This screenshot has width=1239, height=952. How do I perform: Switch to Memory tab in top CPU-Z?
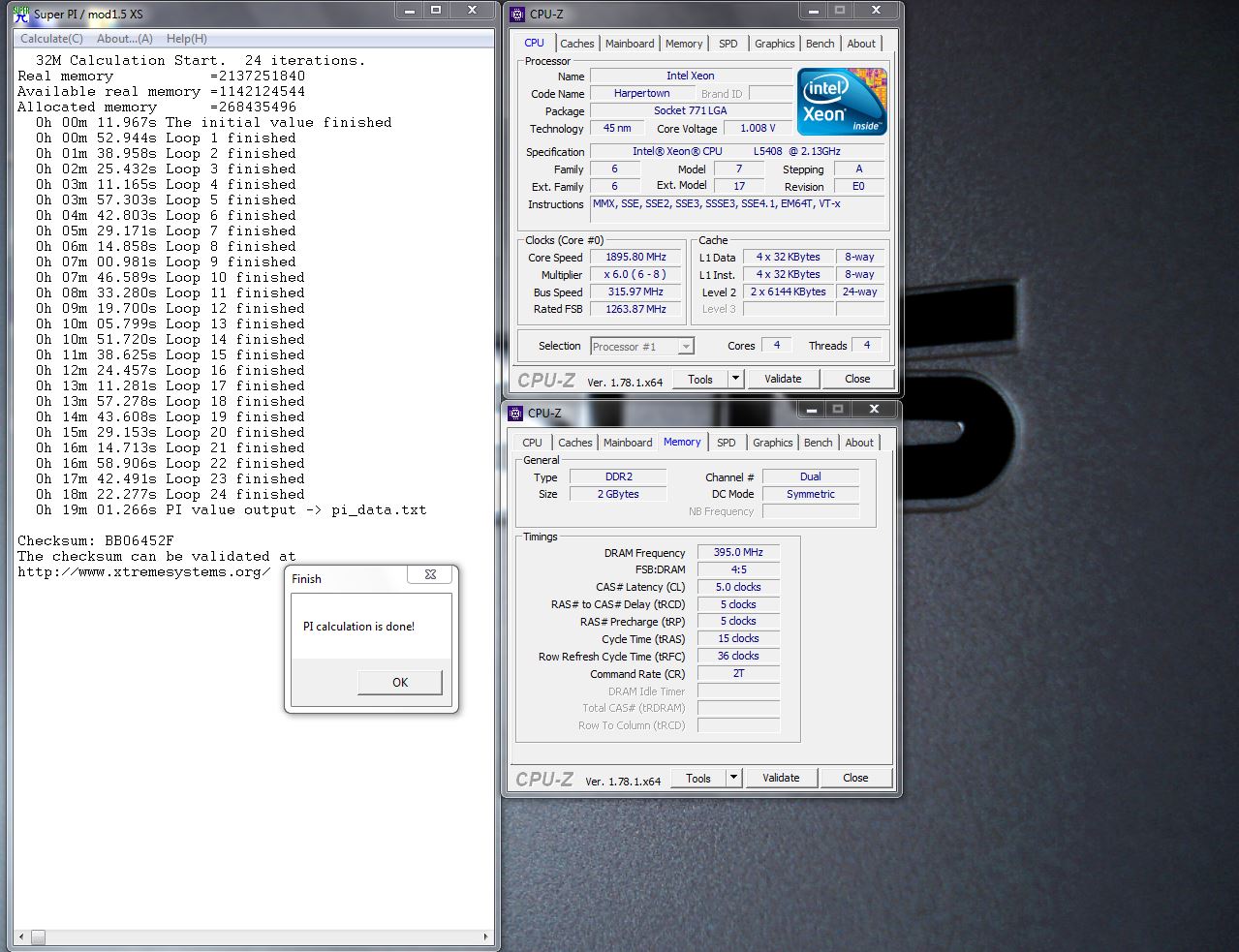point(684,44)
